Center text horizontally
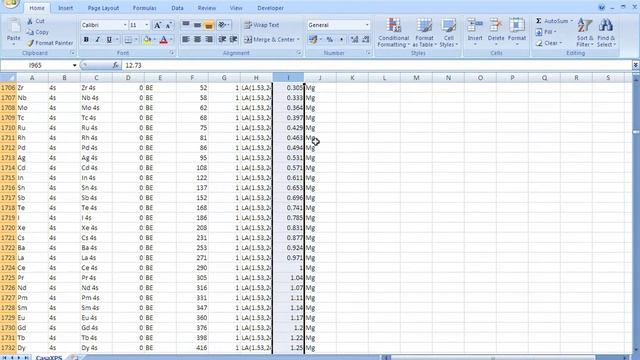The width and height of the screenshot is (640, 360). click(197, 40)
